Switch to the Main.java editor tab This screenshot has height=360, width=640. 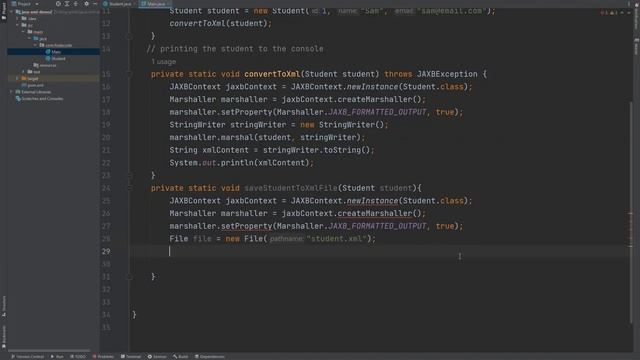pos(155,4)
